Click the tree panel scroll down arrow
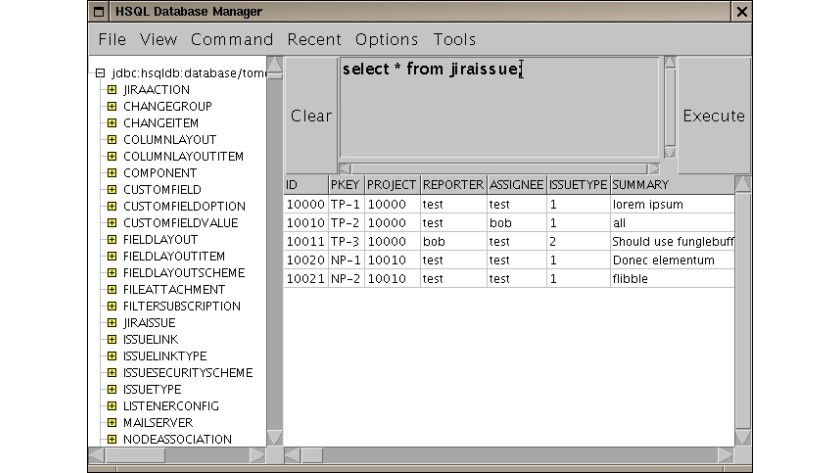Viewport: 840px width, 473px height. [274, 437]
